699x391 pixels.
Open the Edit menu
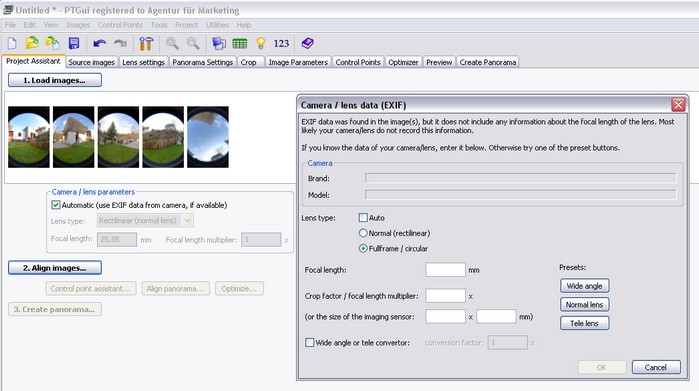point(29,25)
